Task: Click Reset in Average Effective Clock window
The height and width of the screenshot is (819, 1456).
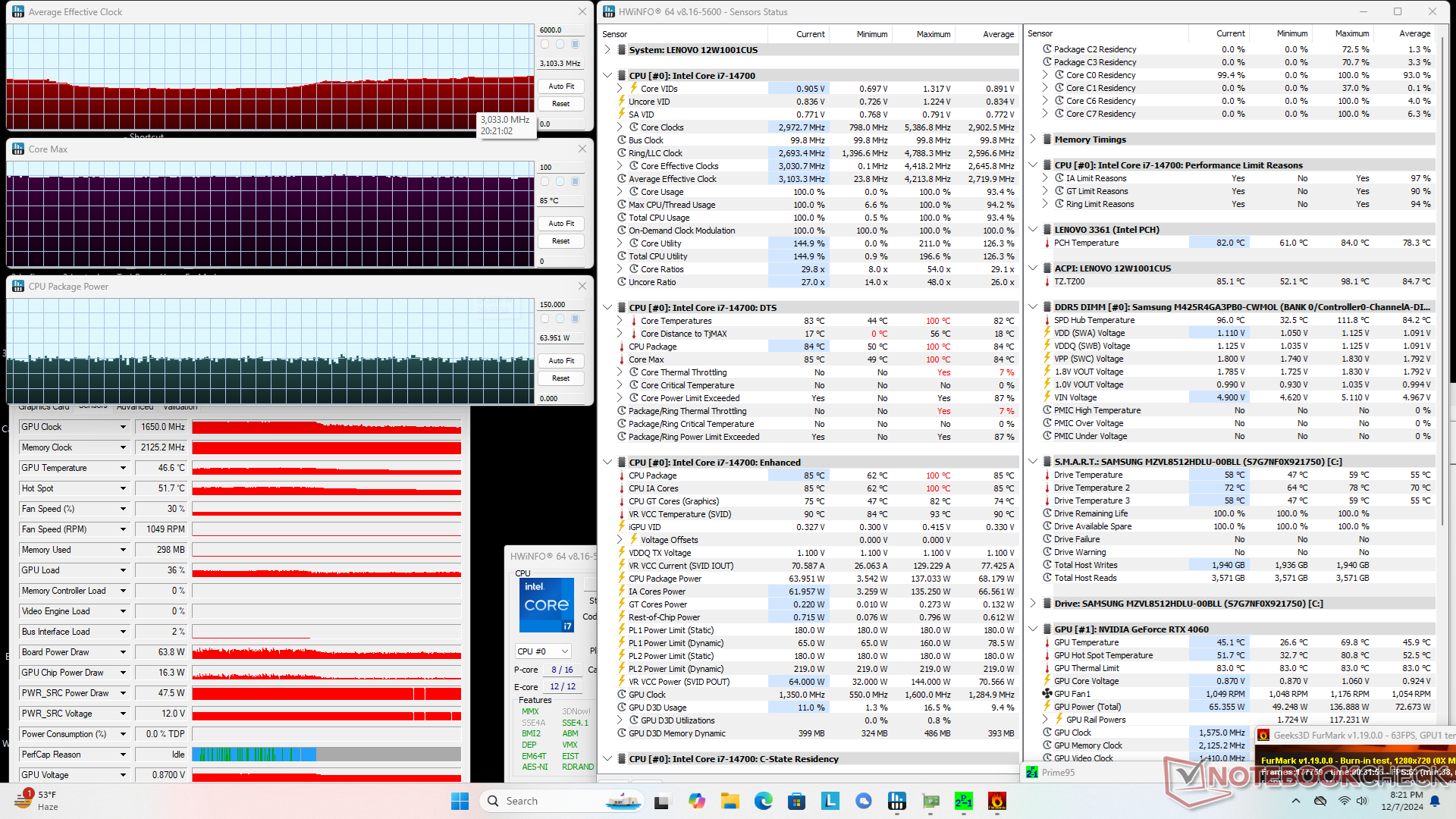Action: coord(561,104)
